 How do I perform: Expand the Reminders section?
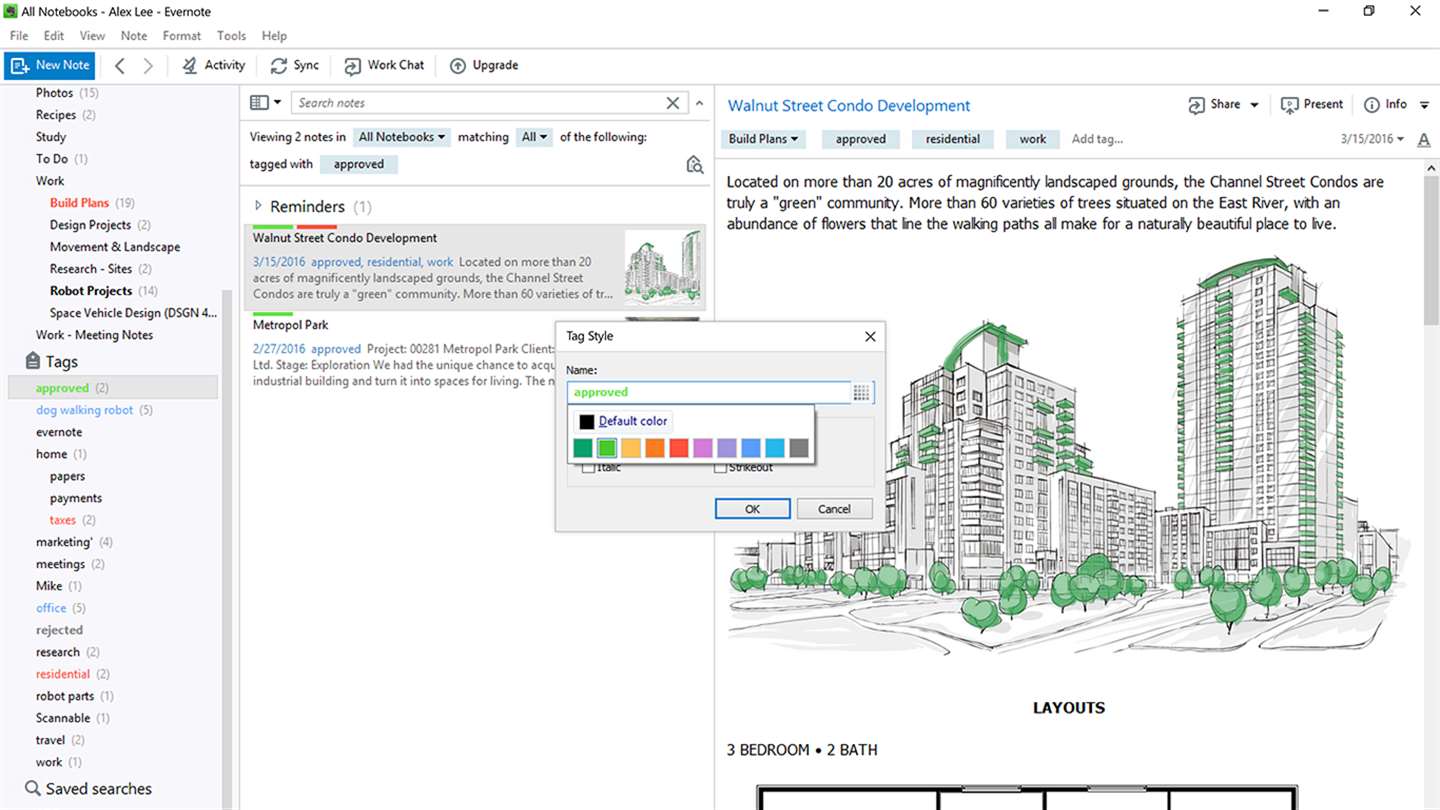[259, 206]
